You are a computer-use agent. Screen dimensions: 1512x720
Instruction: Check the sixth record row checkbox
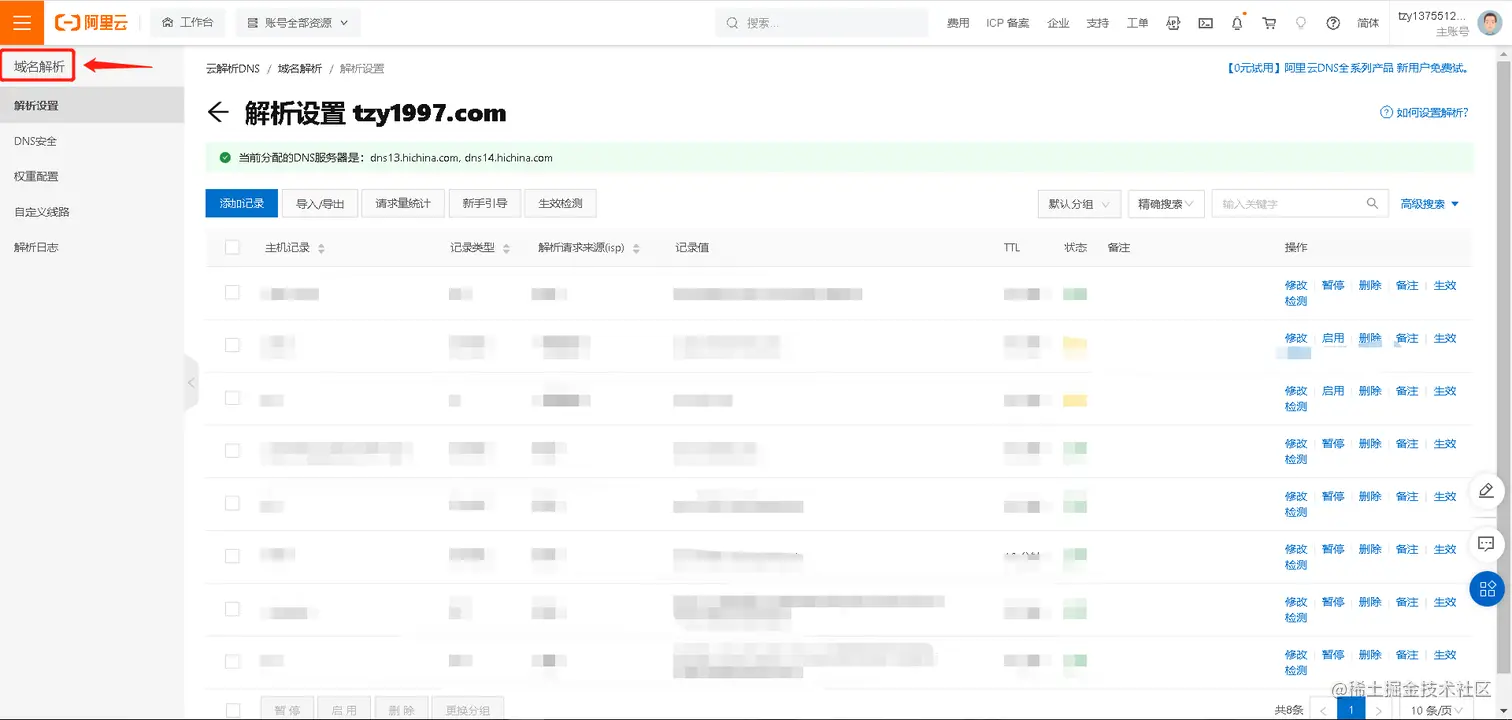pyautogui.click(x=232, y=556)
